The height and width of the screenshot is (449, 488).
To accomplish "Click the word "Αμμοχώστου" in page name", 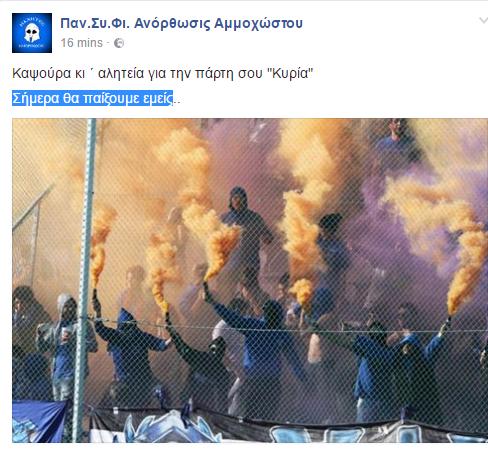I will click(258, 24).
